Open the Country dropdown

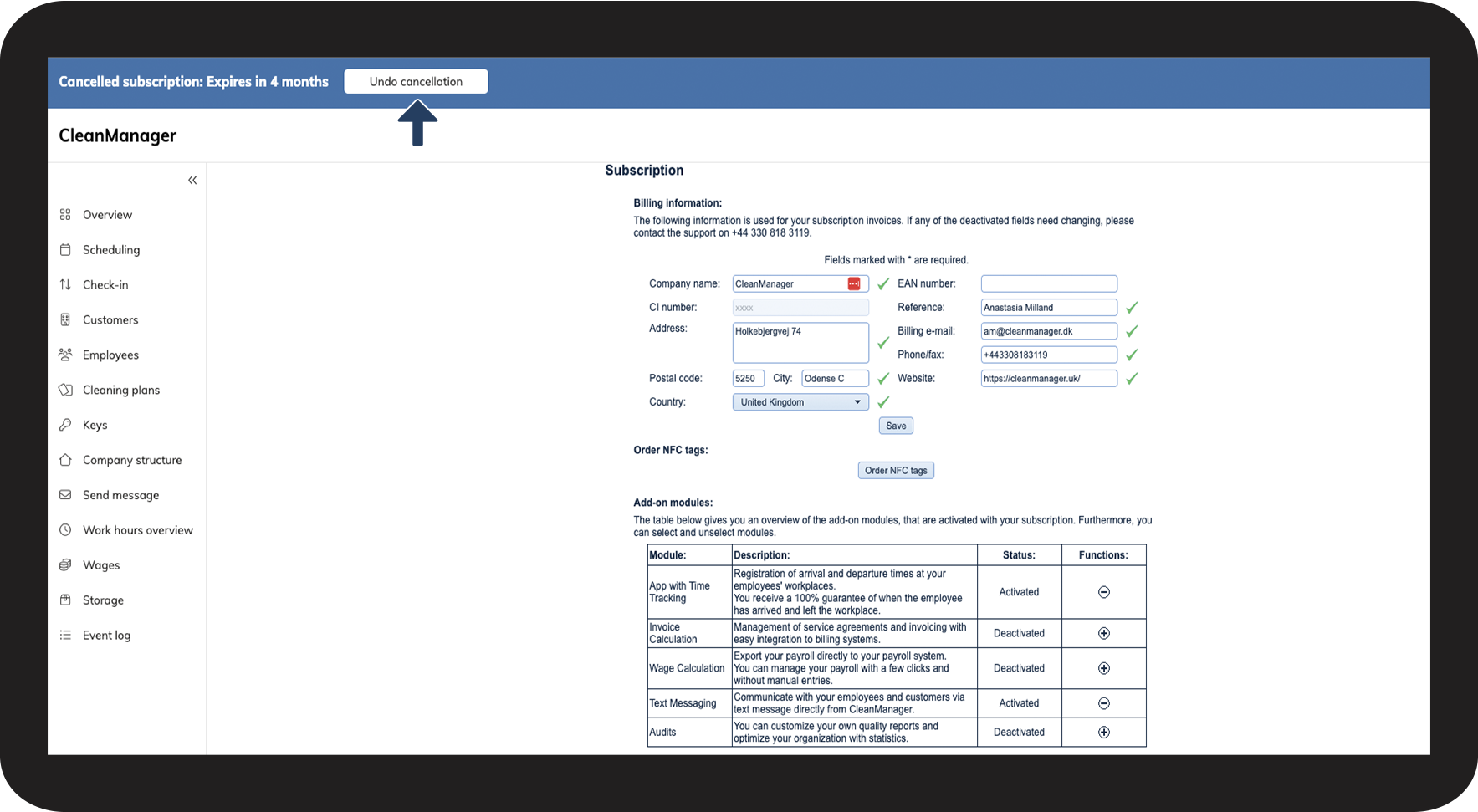800,402
